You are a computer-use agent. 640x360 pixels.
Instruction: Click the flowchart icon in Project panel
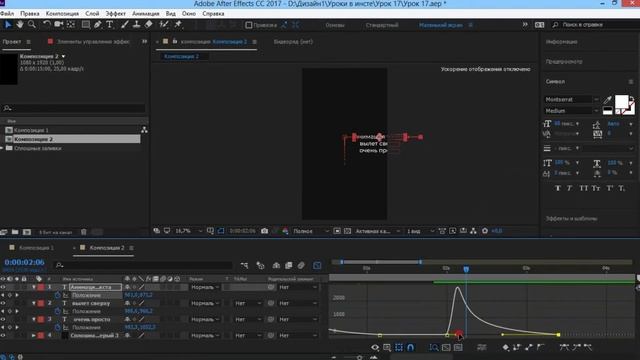click(x=144, y=130)
